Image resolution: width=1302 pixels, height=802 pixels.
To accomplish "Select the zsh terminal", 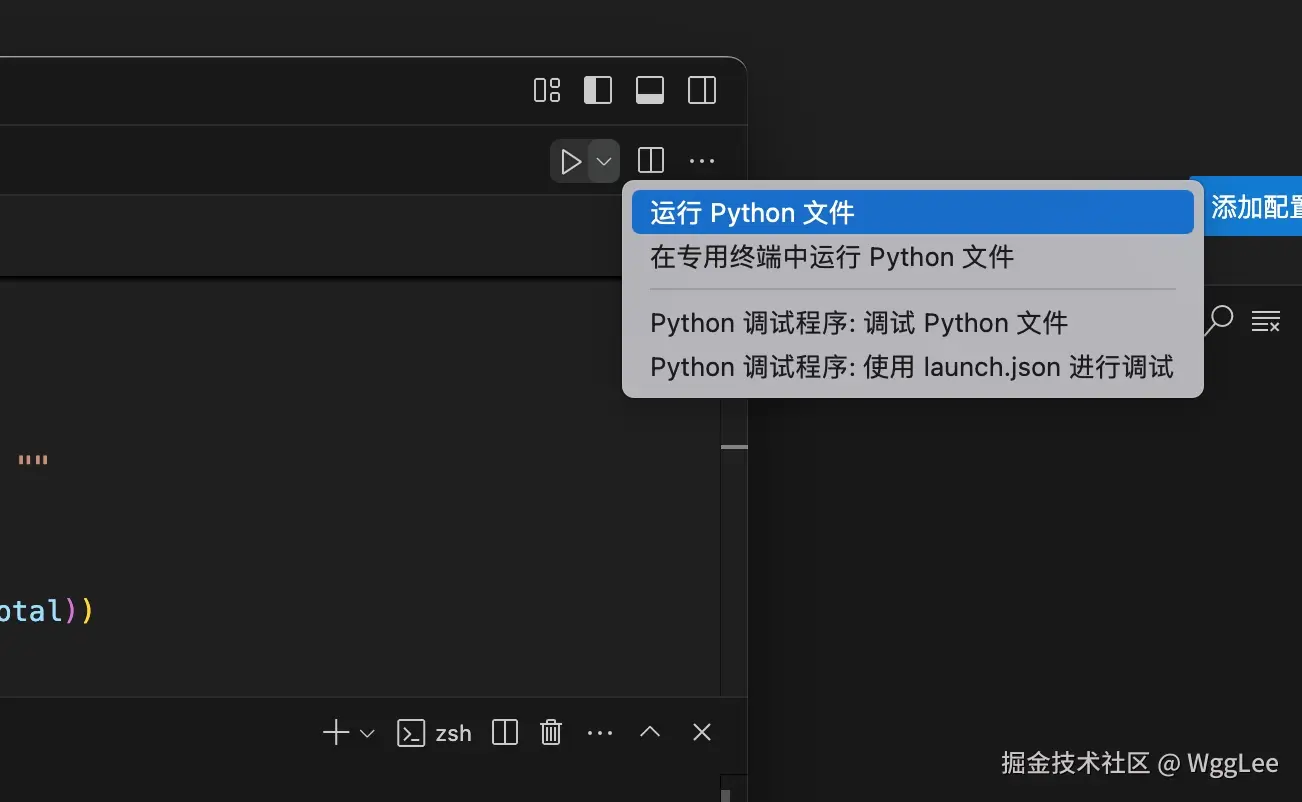I will (x=434, y=733).
